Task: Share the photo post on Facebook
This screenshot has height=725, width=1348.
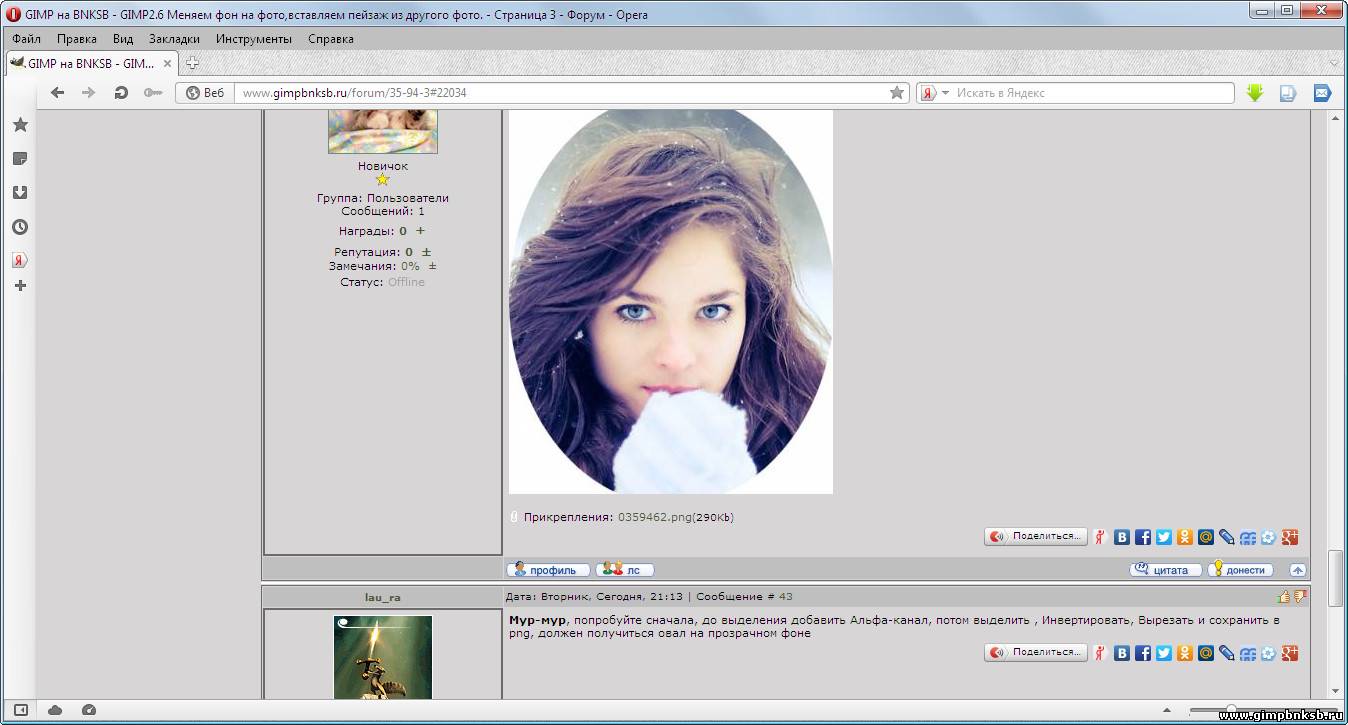Action: click(x=1143, y=537)
